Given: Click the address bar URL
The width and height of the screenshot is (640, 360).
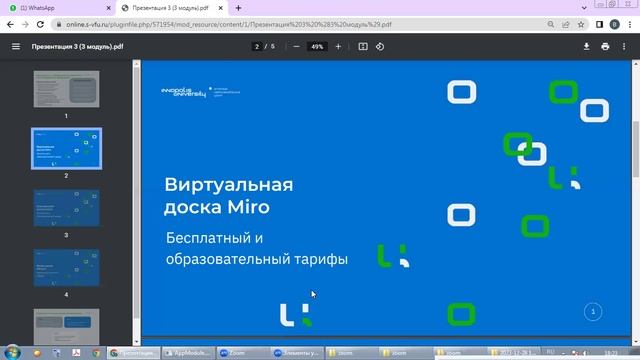Looking at the screenshot, I should point(229,24).
